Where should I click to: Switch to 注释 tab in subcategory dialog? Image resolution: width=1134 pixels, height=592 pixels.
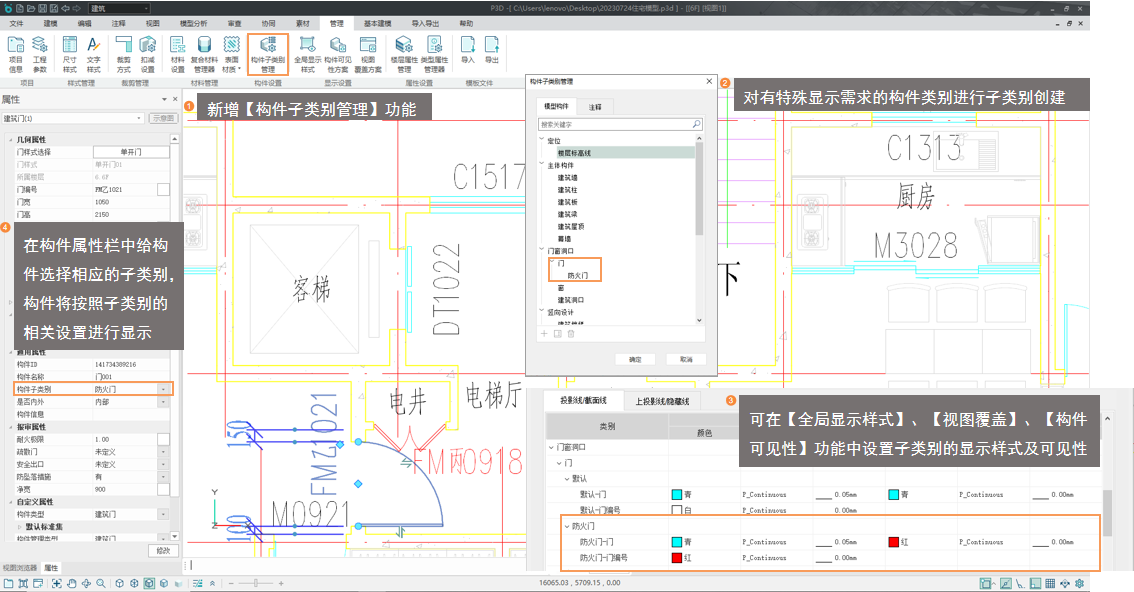pyautogui.click(x=595, y=106)
